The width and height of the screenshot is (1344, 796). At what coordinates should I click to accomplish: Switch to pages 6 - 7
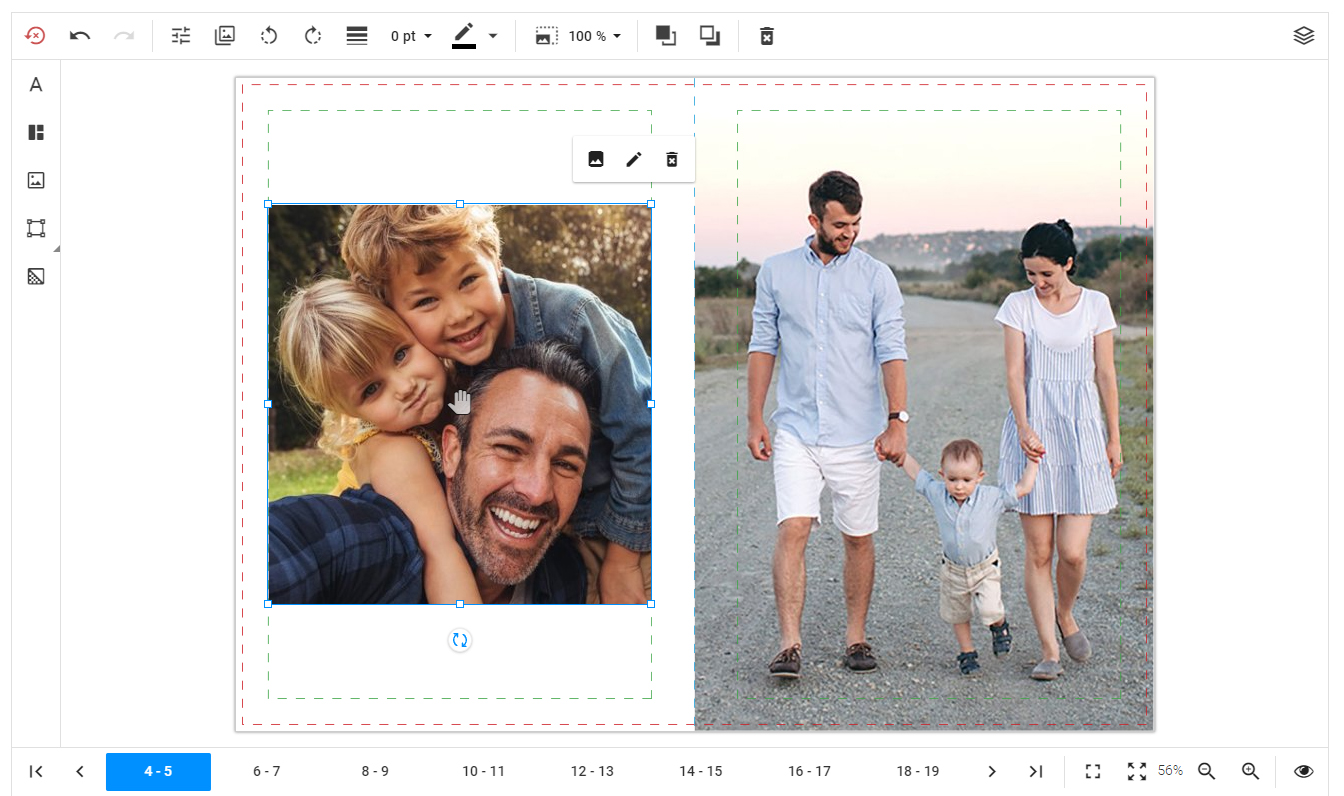(x=267, y=771)
